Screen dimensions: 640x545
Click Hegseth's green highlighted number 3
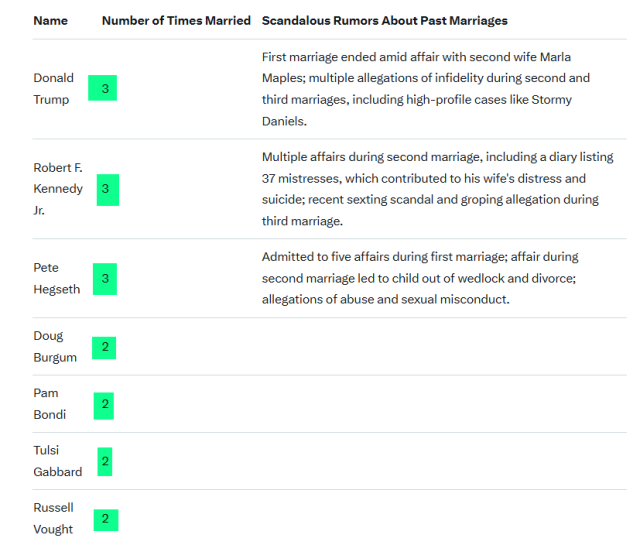coord(105,279)
